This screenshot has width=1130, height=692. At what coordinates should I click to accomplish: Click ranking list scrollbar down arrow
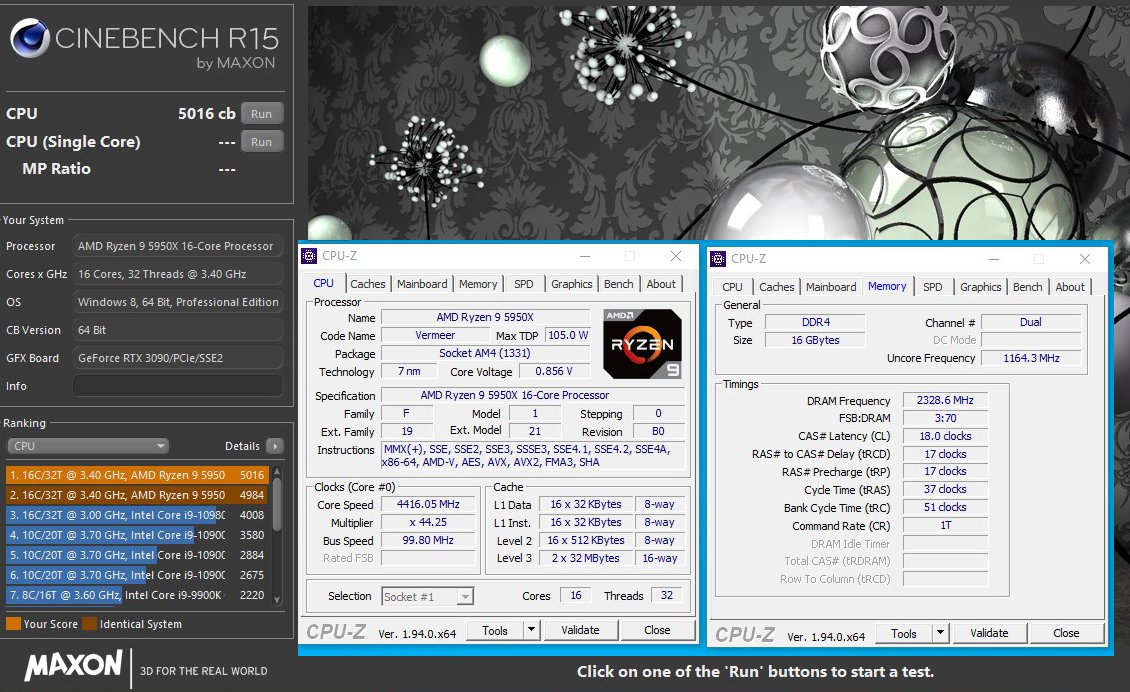pyautogui.click(x=277, y=600)
